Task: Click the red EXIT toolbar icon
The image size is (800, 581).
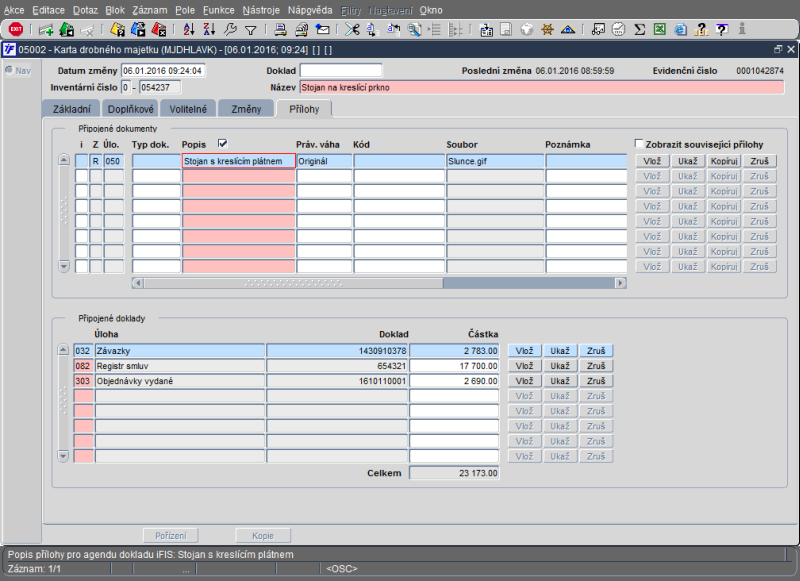Action: [x=16, y=30]
